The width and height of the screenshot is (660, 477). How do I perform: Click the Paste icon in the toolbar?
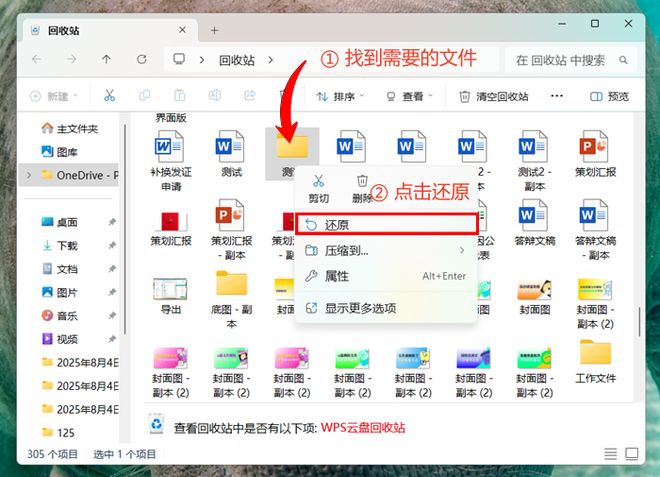[180, 96]
